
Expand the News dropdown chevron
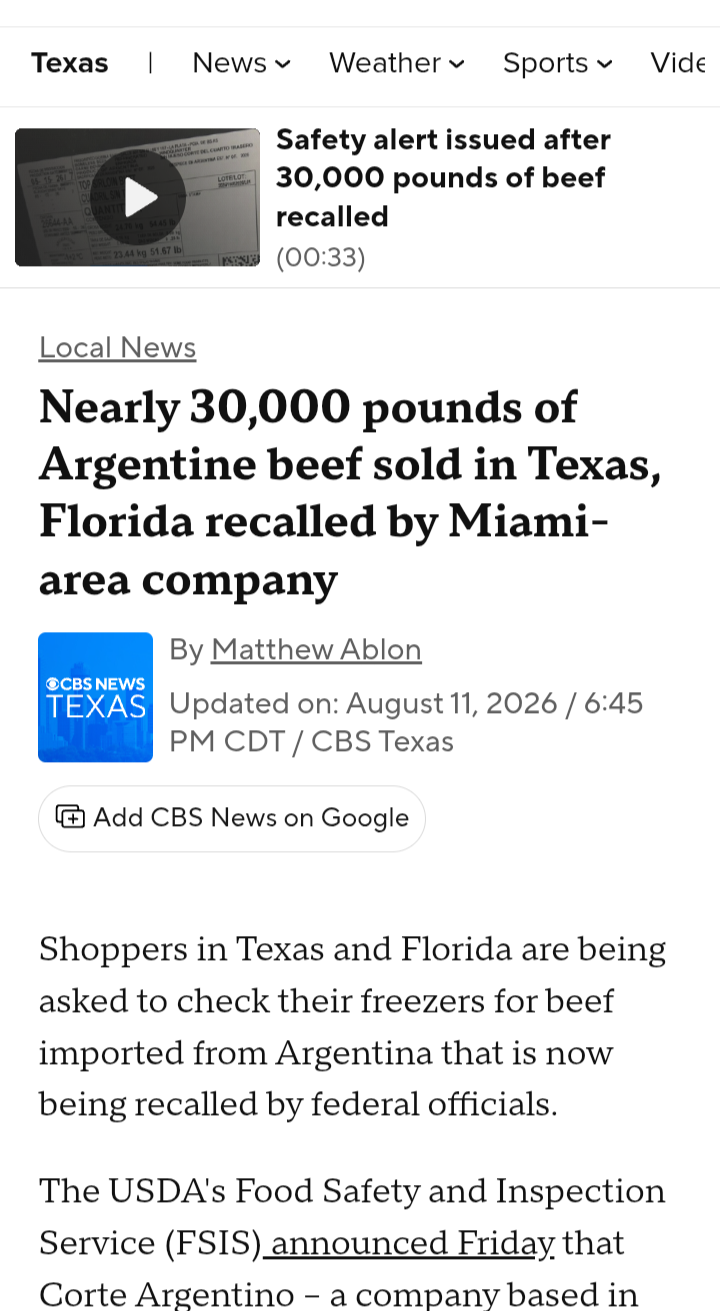[283, 64]
